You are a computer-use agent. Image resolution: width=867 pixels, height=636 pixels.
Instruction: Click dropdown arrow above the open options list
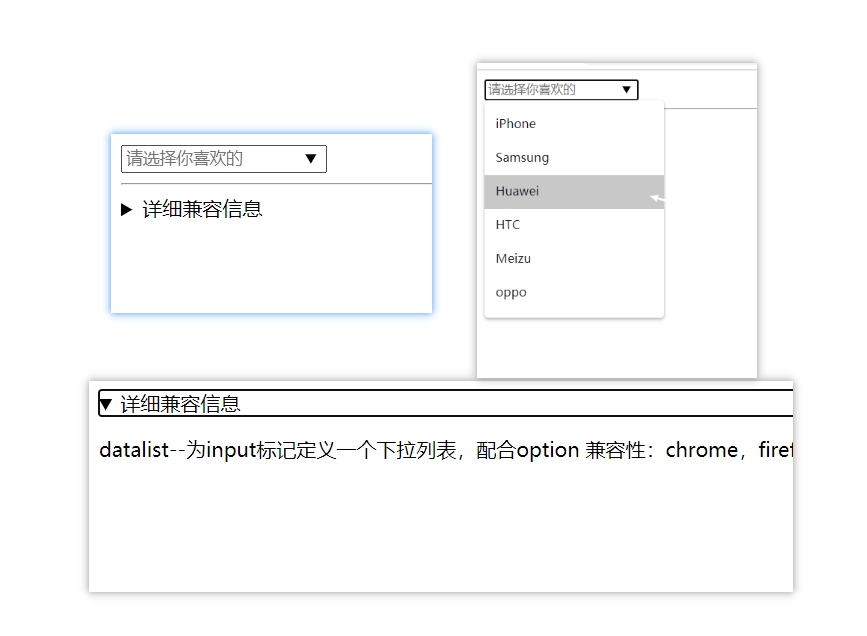(626, 90)
